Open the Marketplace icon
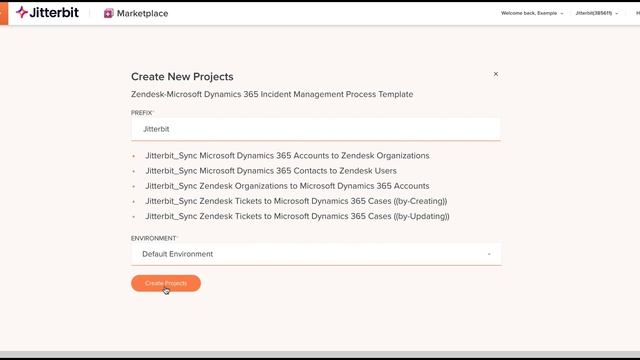This screenshot has width=640, height=360. click(x=108, y=13)
